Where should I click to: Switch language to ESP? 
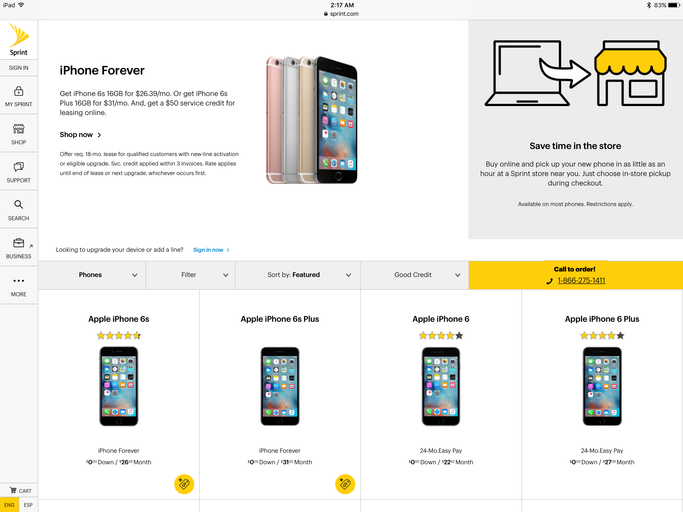point(28,505)
